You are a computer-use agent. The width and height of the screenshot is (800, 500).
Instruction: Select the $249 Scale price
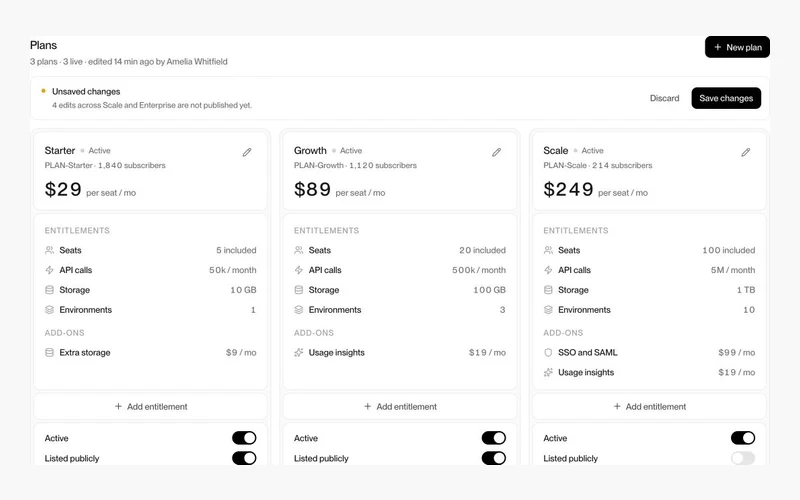pos(568,189)
